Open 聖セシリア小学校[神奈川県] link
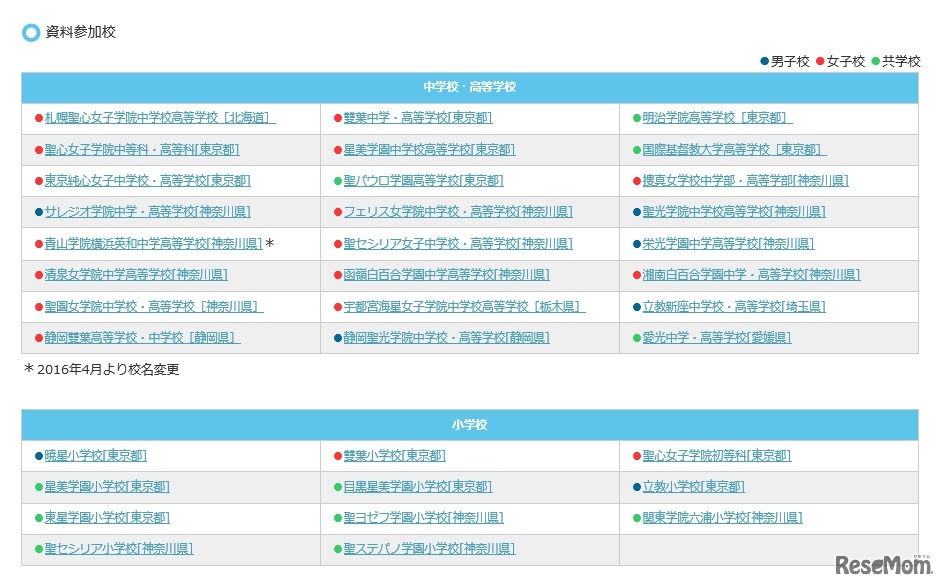The image size is (946, 588). (x=119, y=549)
